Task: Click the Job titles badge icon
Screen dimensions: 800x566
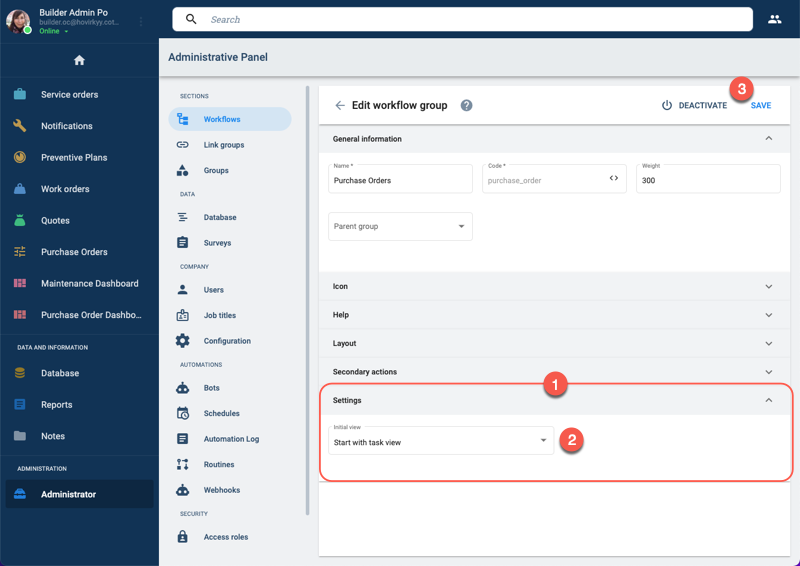Action: [x=183, y=315]
